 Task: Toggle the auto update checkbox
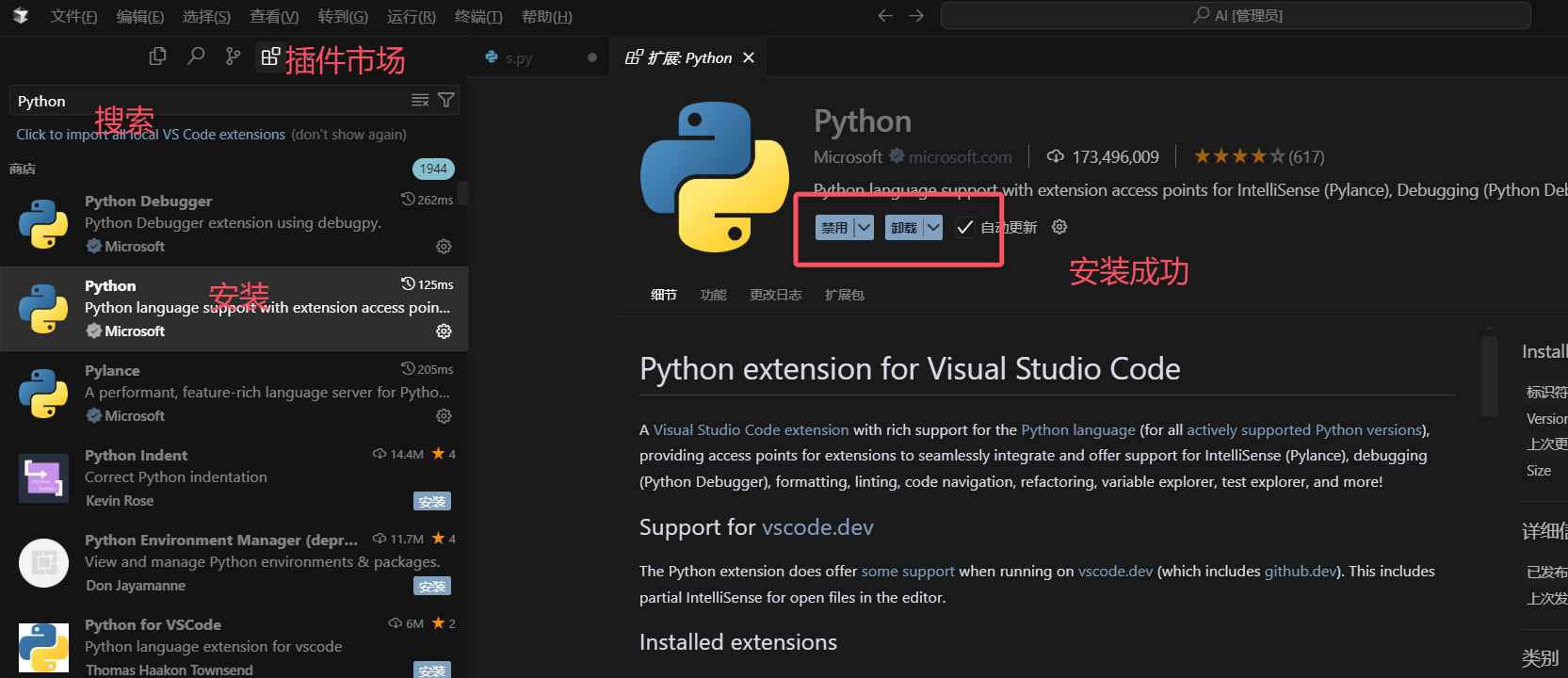click(x=964, y=227)
